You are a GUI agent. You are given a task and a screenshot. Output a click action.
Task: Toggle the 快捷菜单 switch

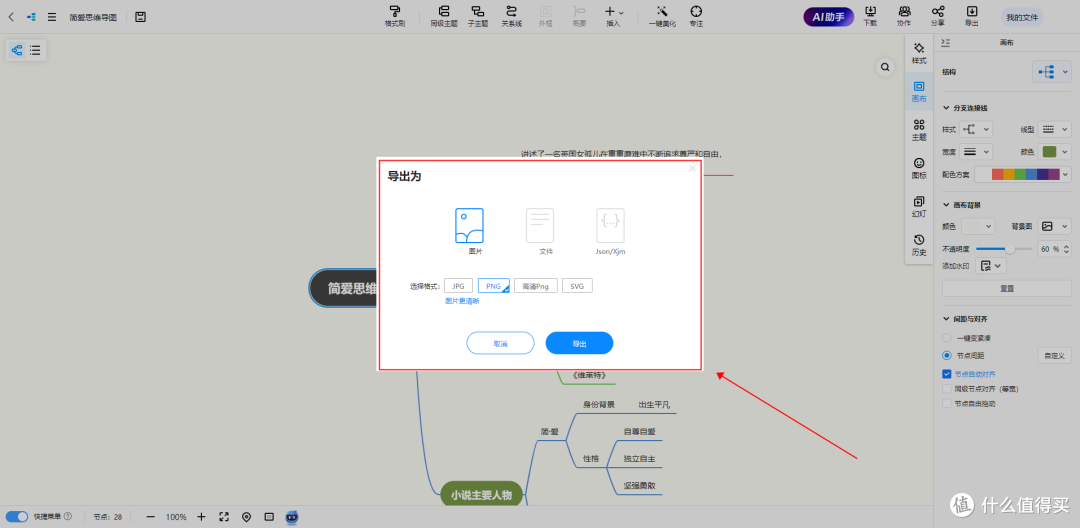click(x=17, y=516)
